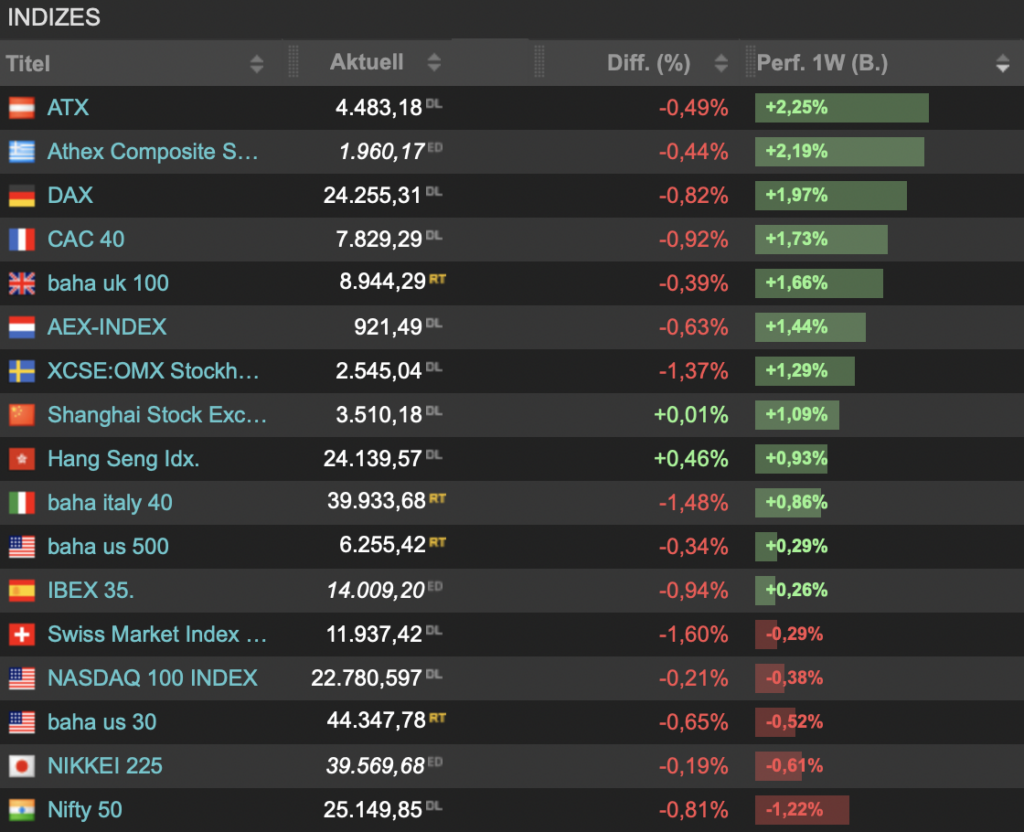
Task: Click the Shanghai change +0,01%
Action: [x=691, y=415]
